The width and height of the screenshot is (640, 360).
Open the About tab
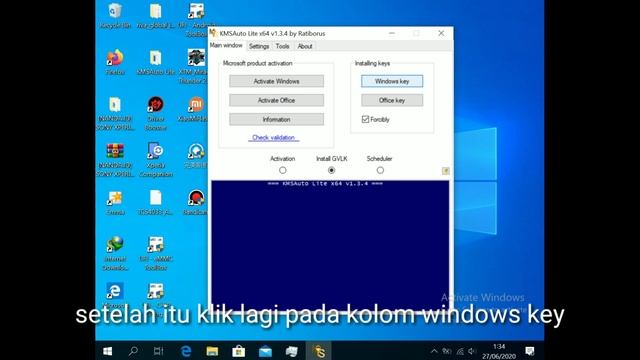click(x=305, y=46)
